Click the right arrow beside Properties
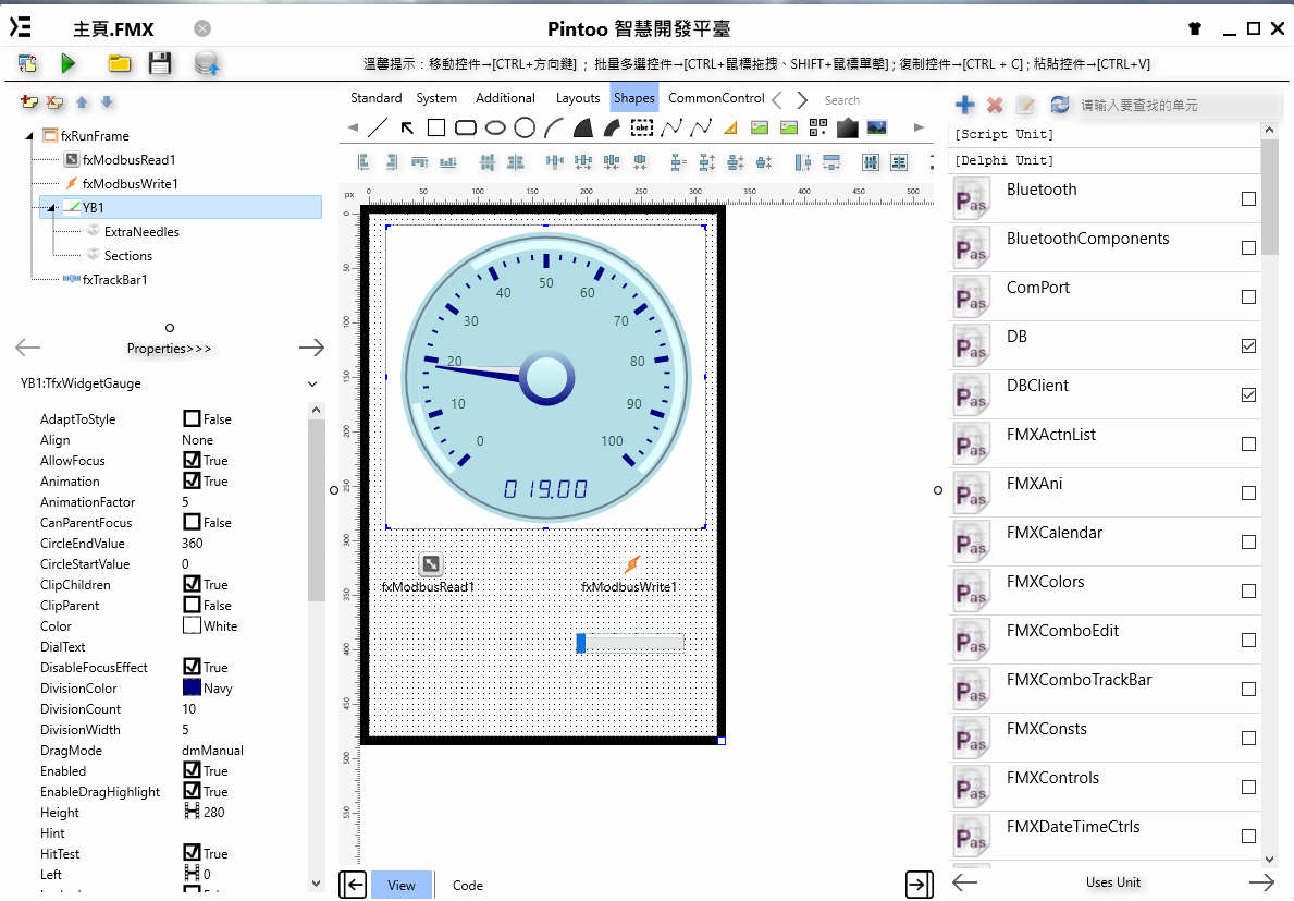Image resolution: width=1294 pixels, height=901 pixels. click(311, 347)
